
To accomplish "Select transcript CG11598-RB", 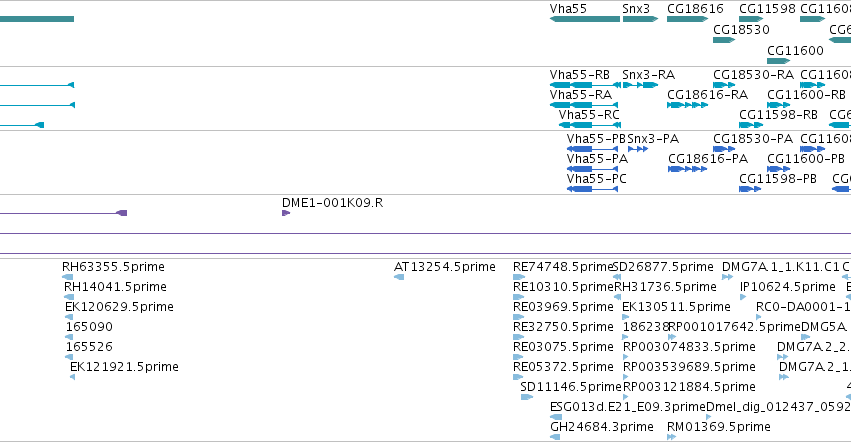I will pos(751,125).
